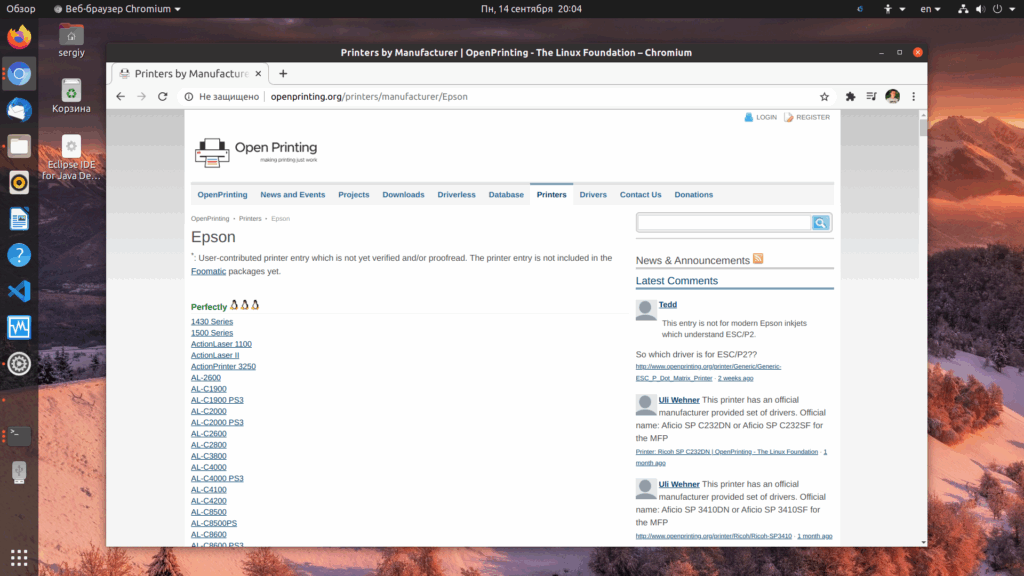This screenshot has width=1024, height=576.
Task: Open LibreOffice Writer in the dock
Action: click(x=19, y=219)
